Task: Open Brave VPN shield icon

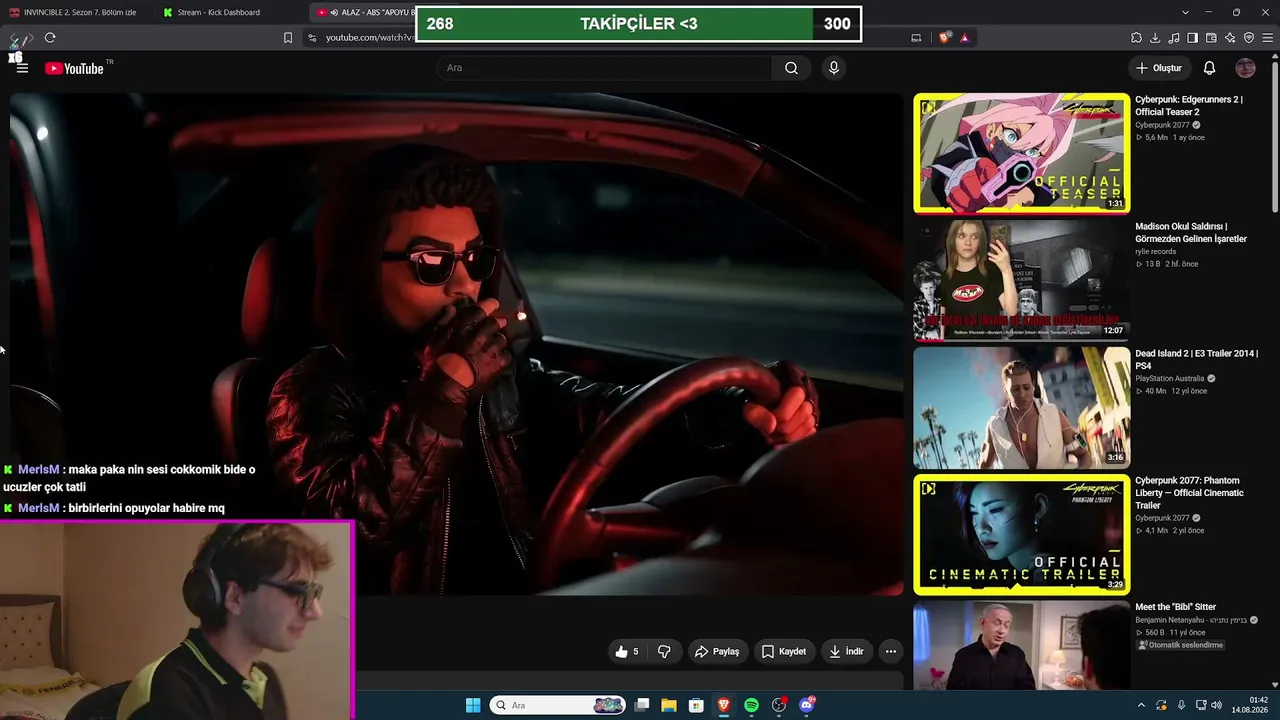Action: coord(1249,38)
